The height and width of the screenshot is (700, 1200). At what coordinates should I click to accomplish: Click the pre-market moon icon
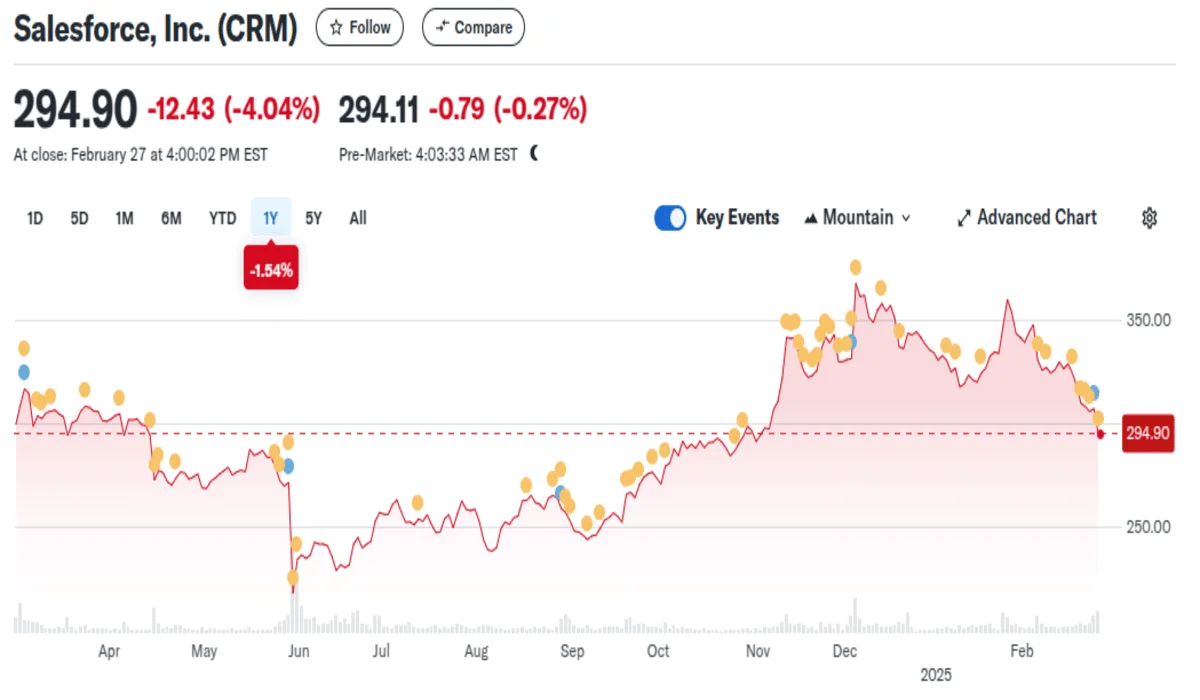pos(534,154)
